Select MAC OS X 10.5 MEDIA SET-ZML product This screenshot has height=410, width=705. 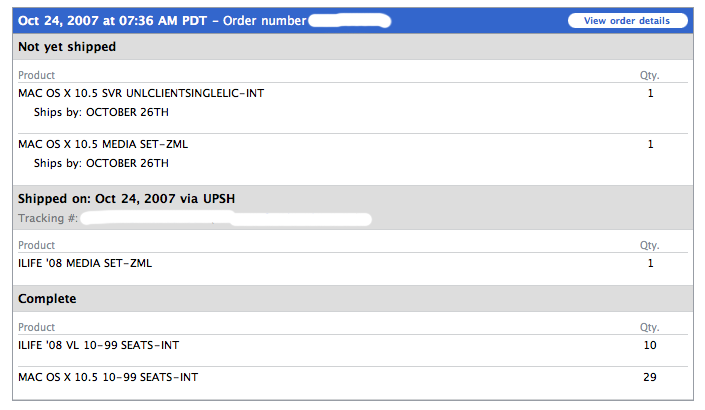pyautogui.click(x=103, y=144)
